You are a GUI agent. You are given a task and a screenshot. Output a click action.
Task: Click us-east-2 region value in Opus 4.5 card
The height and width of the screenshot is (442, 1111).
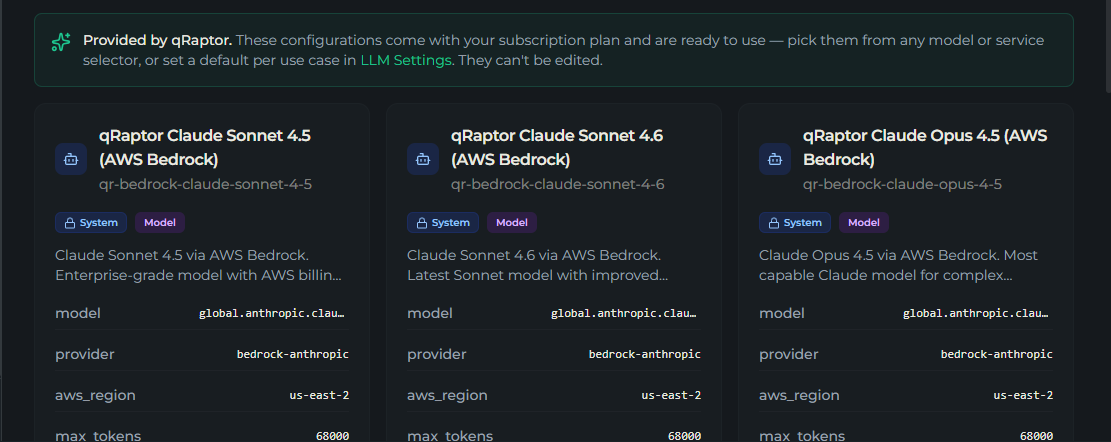[x=1023, y=395]
